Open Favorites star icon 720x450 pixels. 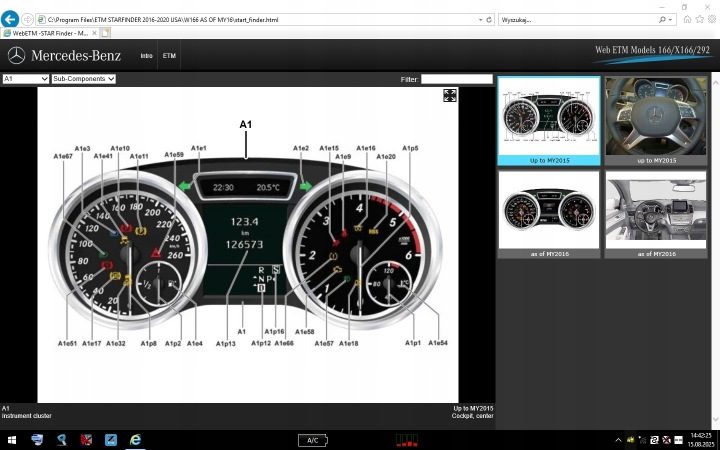click(x=699, y=19)
